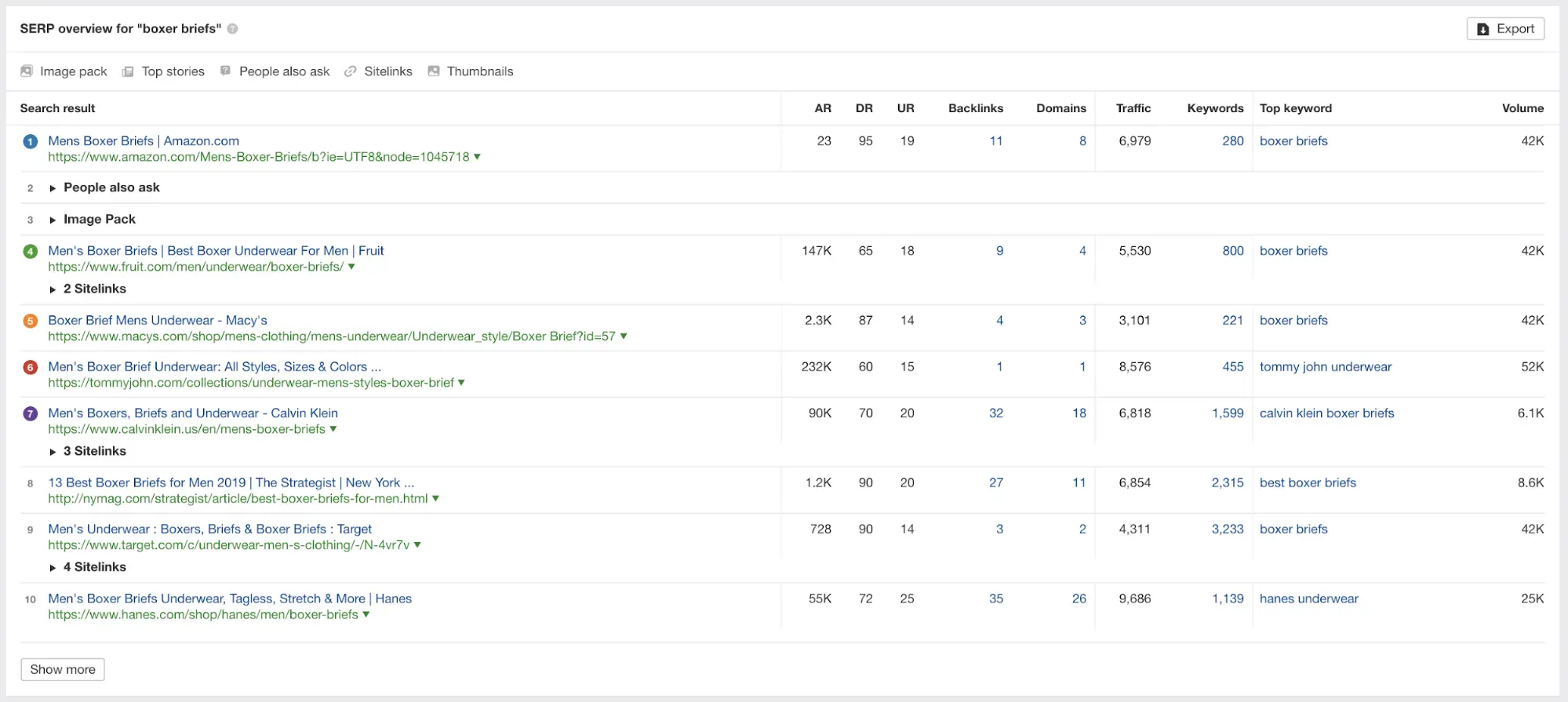Click the help icon beside SERP overview title
The height and width of the screenshot is (702, 1568).
(x=232, y=29)
